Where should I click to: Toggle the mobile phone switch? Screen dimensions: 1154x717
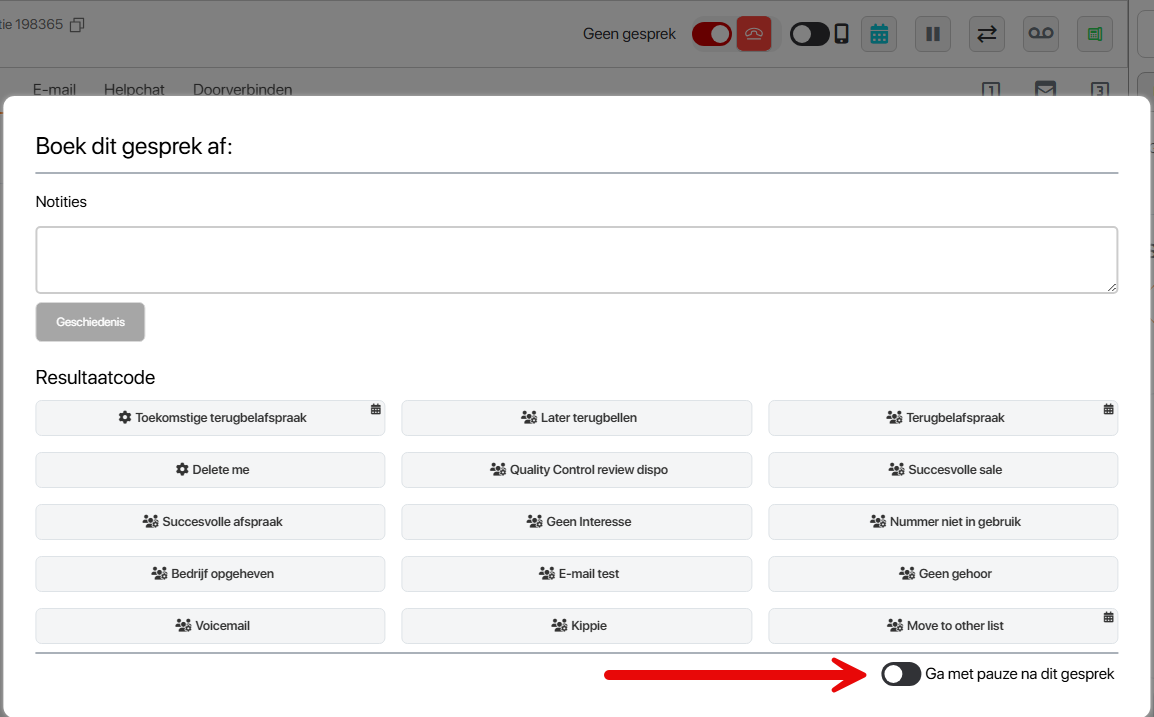pos(810,34)
